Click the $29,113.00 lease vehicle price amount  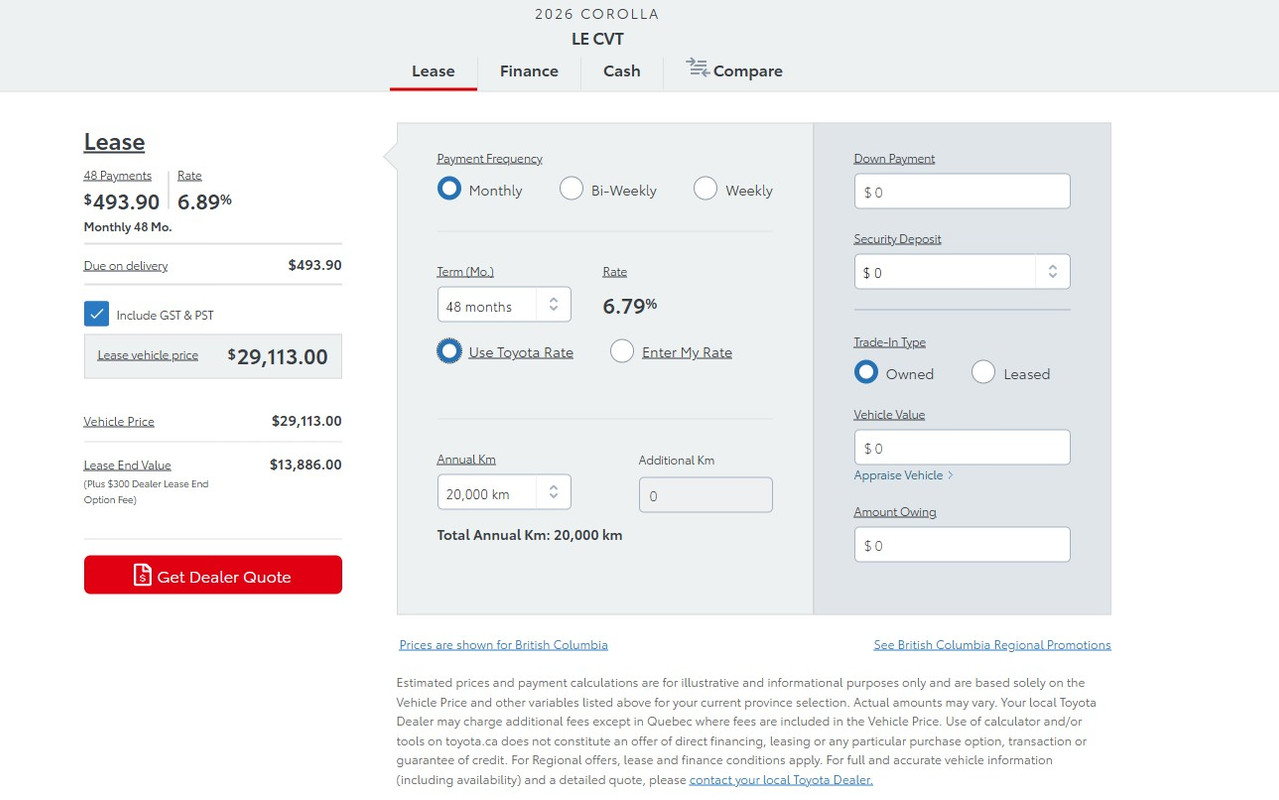tap(278, 356)
